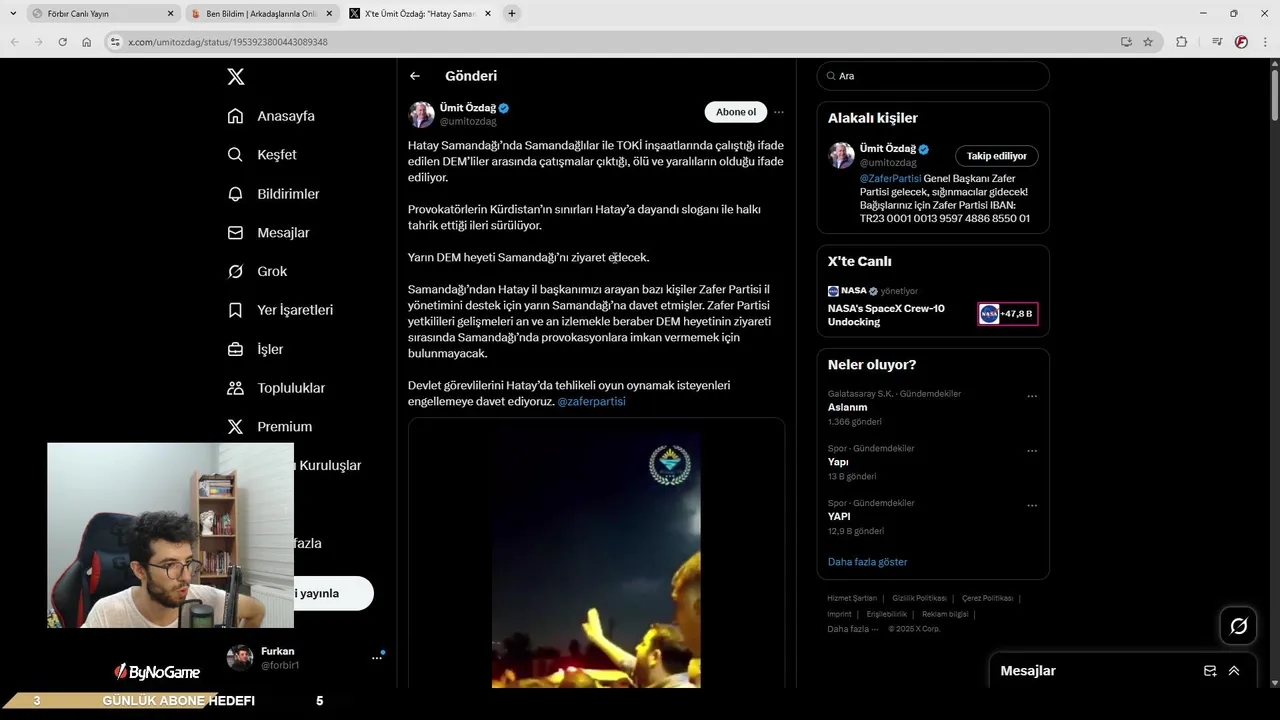Open the Aslanım trending topic
This screenshot has width=1280, height=720.
tap(848, 407)
